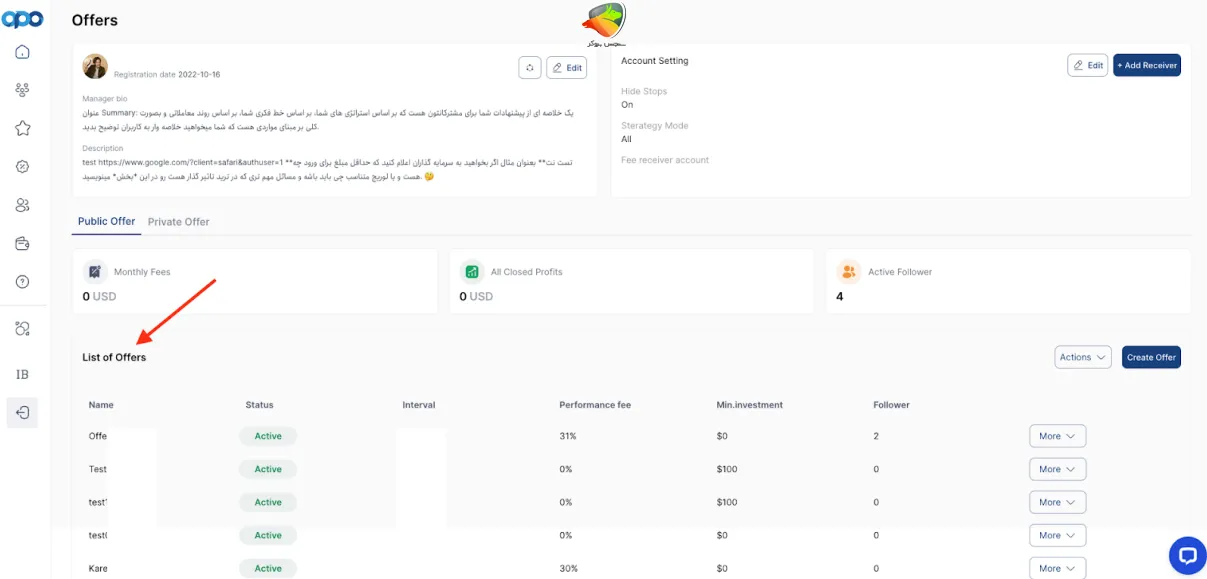The height and width of the screenshot is (579, 1207).
Task: Switch to the Private Offer tab
Action: coord(179,221)
